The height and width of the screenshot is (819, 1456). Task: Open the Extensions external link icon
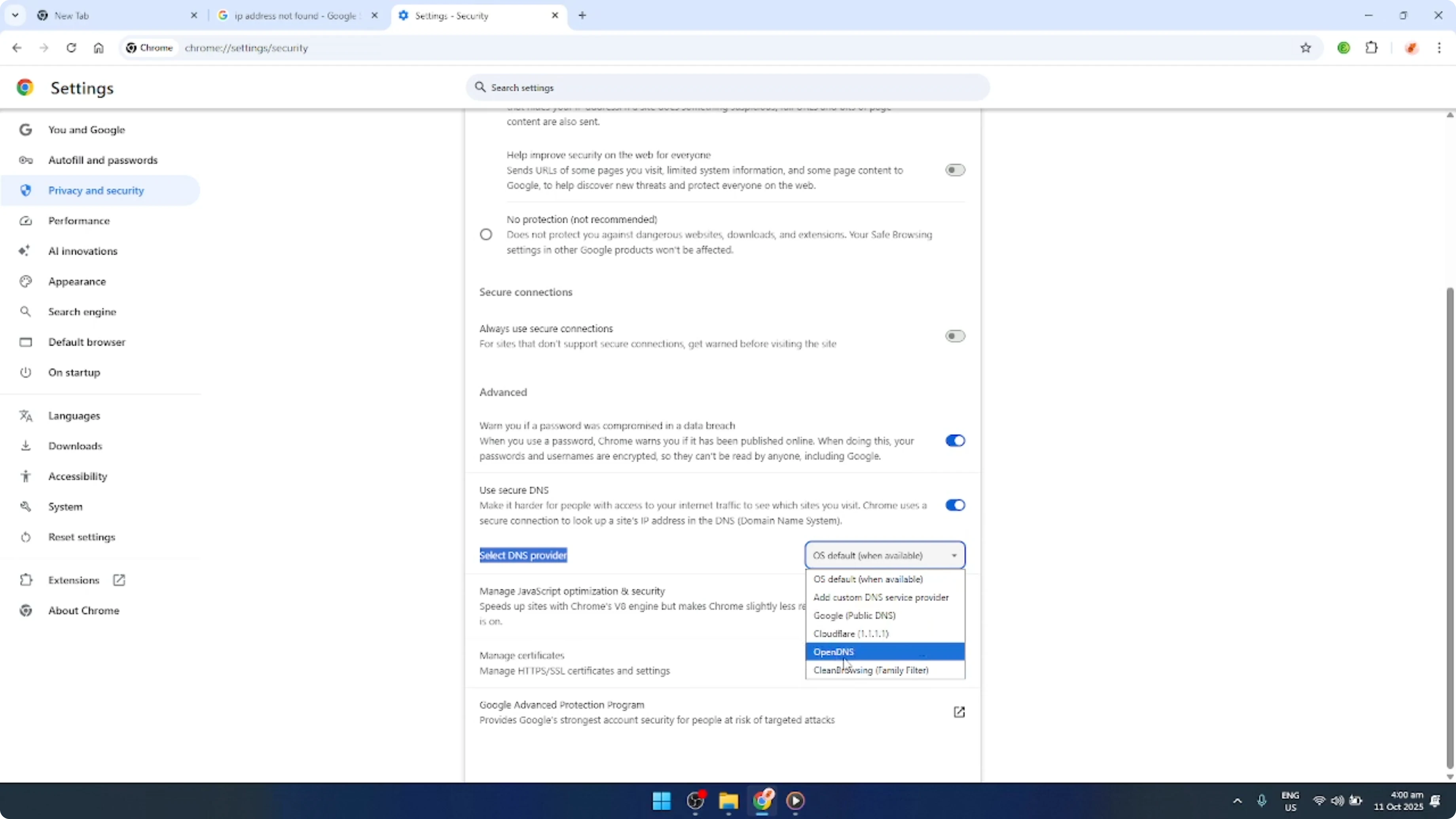[x=119, y=580]
